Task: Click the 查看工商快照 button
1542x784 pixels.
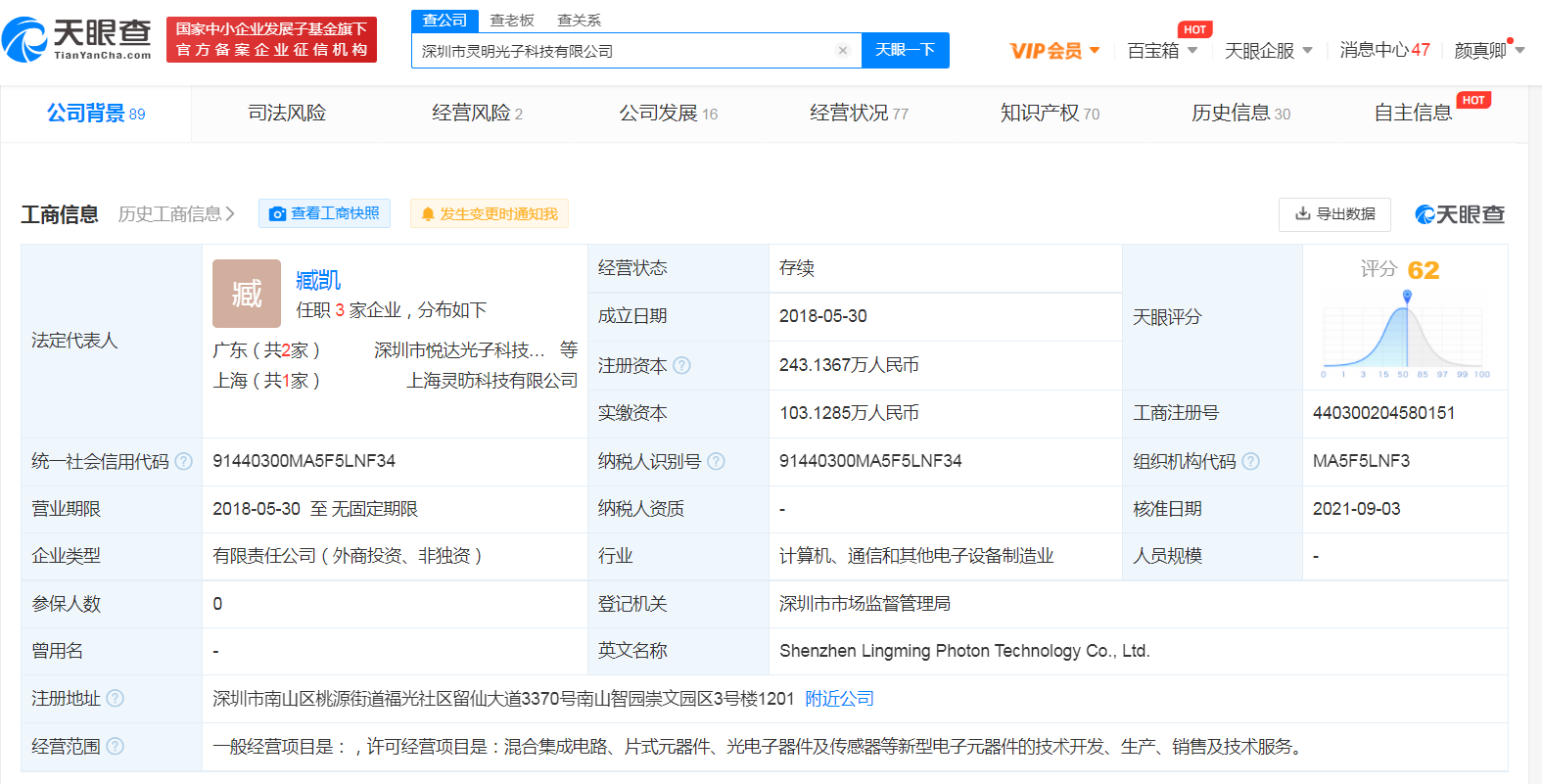Action: pyautogui.click(x=324, y=213)
